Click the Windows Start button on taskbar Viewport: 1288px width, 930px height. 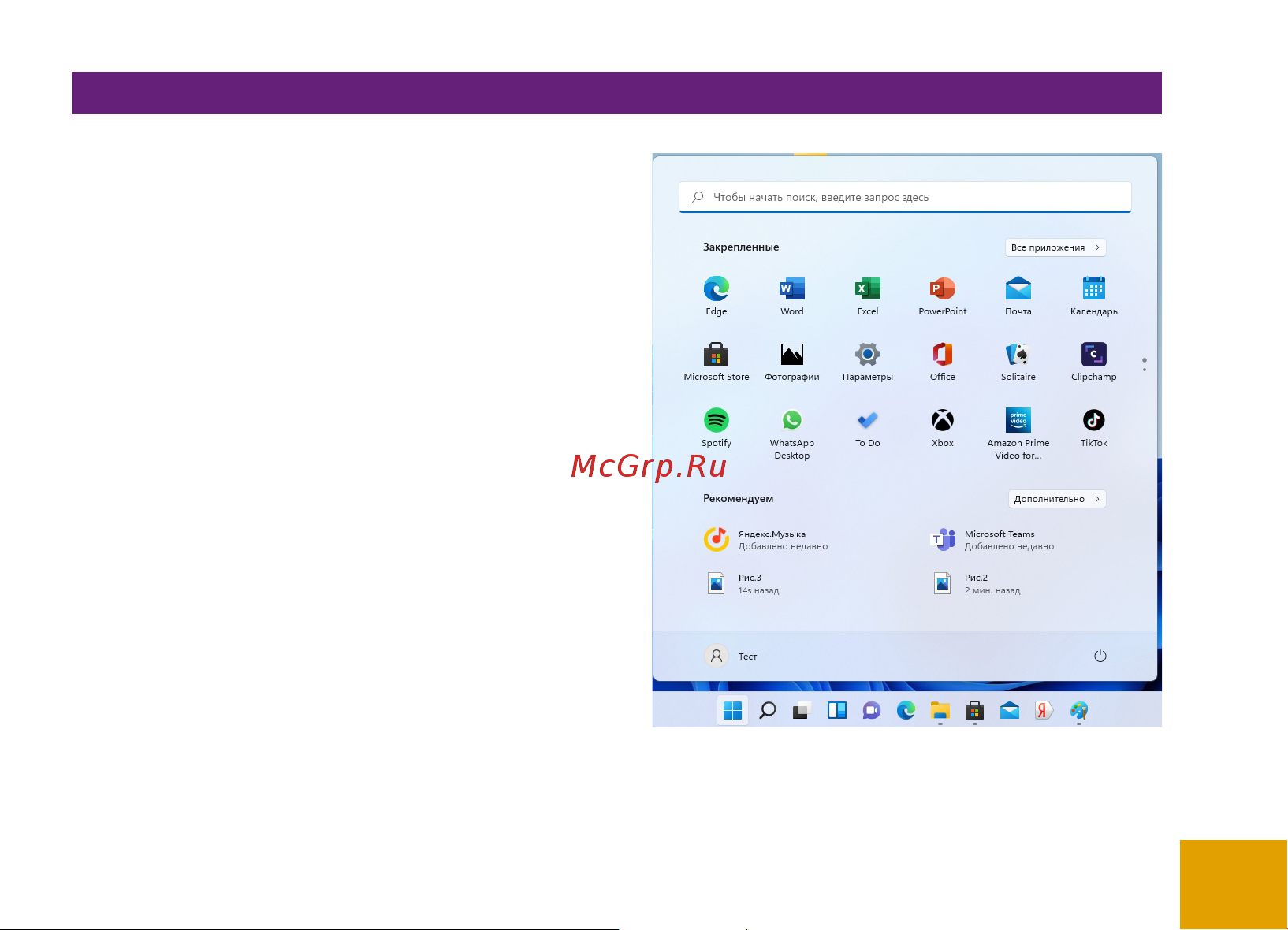pos(732,710)
